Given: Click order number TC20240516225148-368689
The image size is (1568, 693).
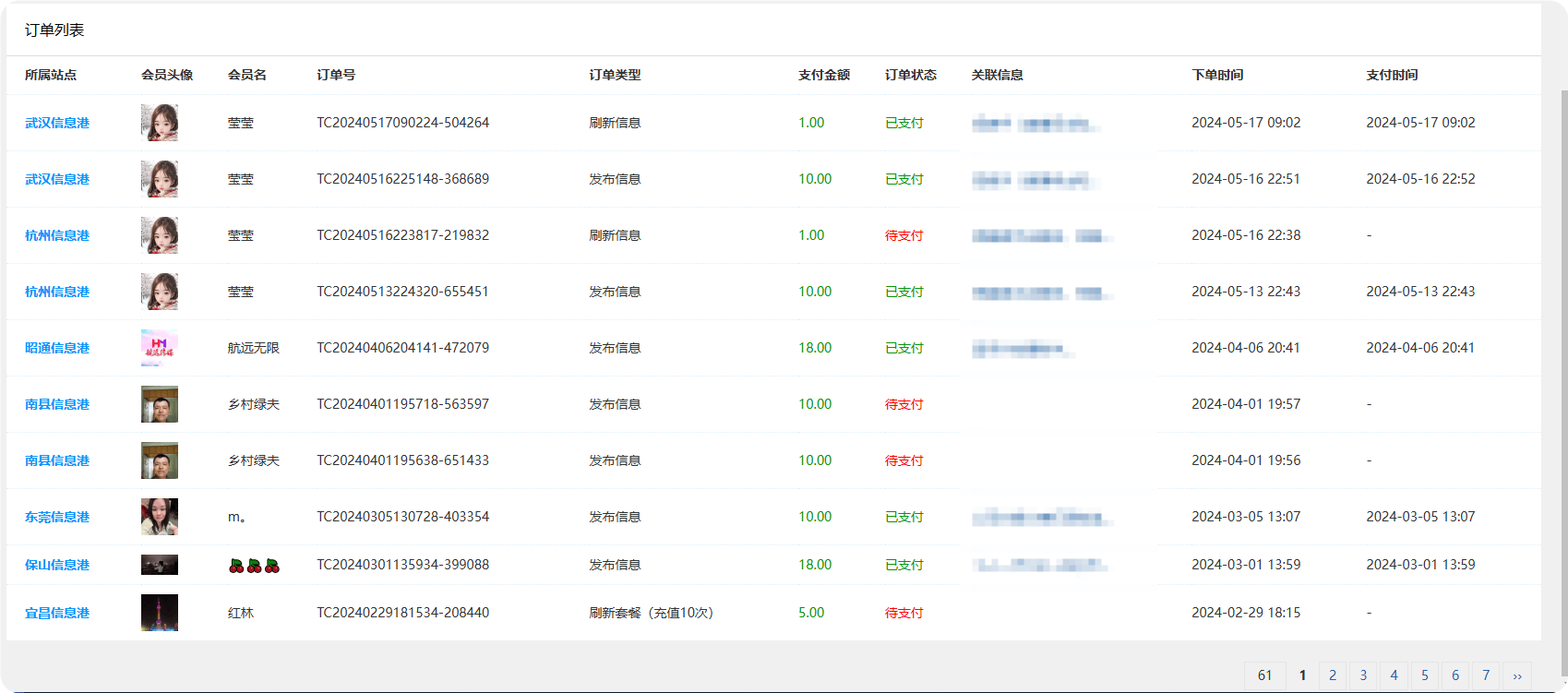Looking at the screenshot, I should 403,179.
